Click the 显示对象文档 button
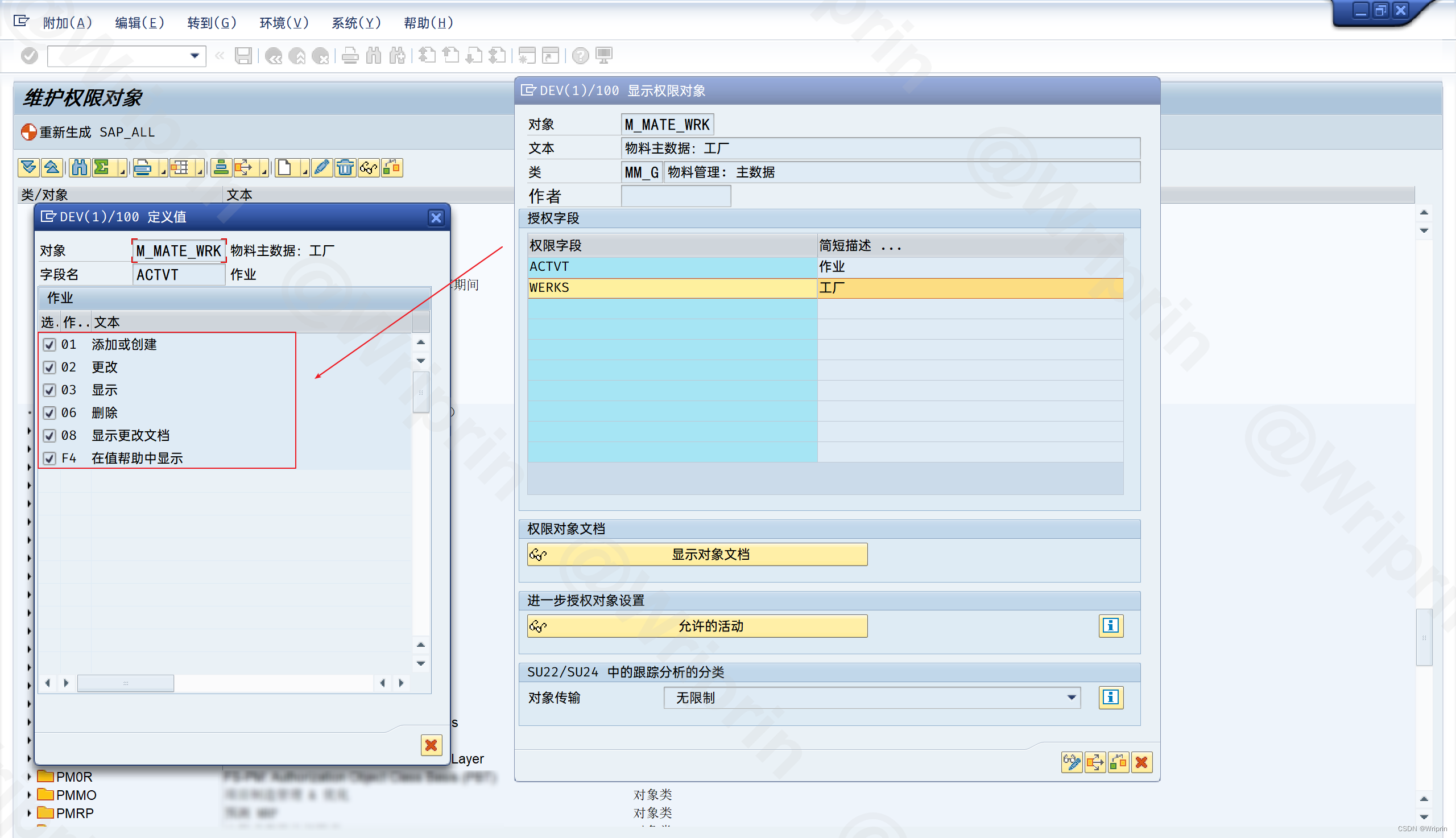 [697, 554]
